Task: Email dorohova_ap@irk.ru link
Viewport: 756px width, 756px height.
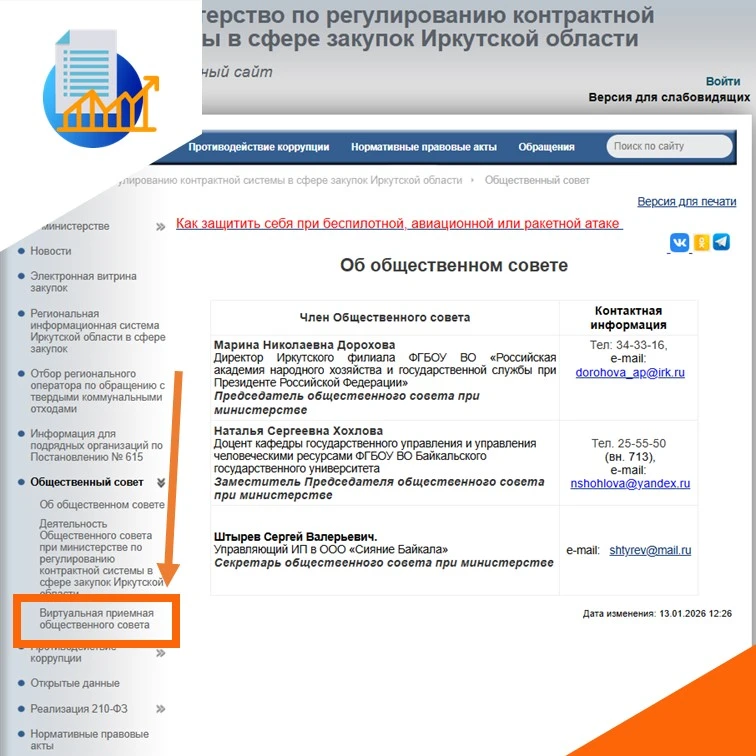Action: [x=630, y=372]
